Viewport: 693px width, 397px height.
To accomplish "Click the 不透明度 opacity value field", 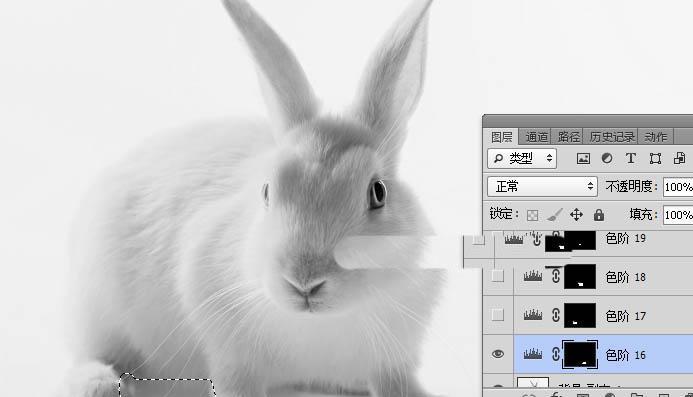I will coord(678,187).
